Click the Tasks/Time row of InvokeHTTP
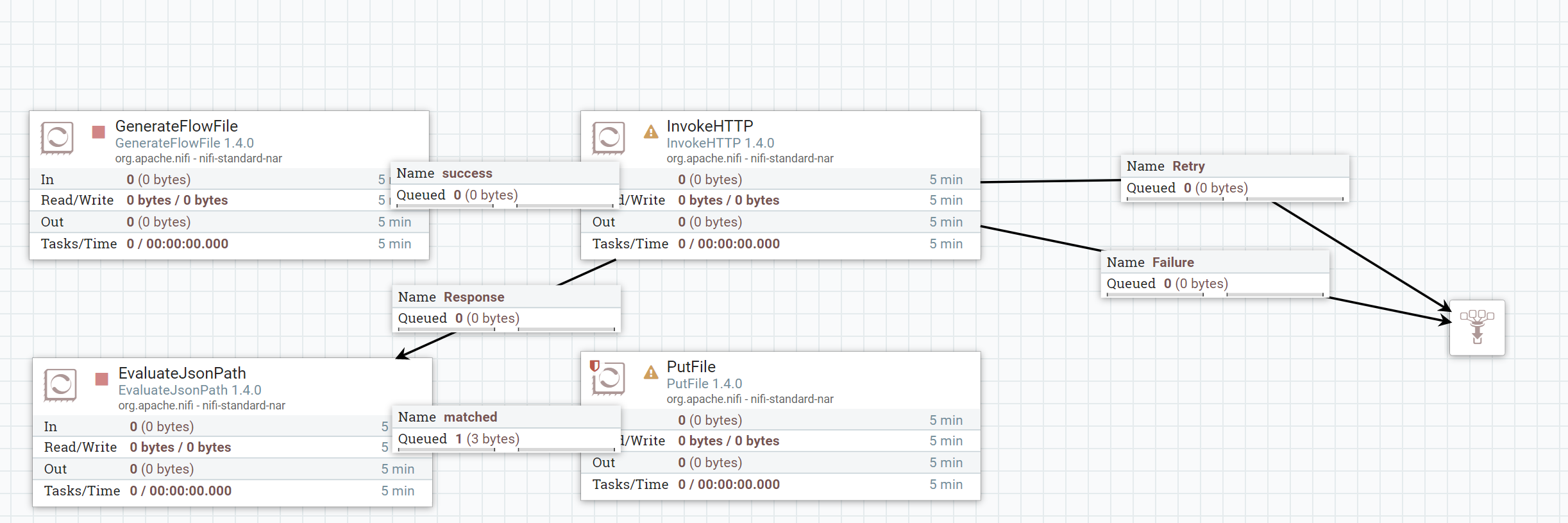The height and width of the screenshot is (523, 1568). [780, 244]
